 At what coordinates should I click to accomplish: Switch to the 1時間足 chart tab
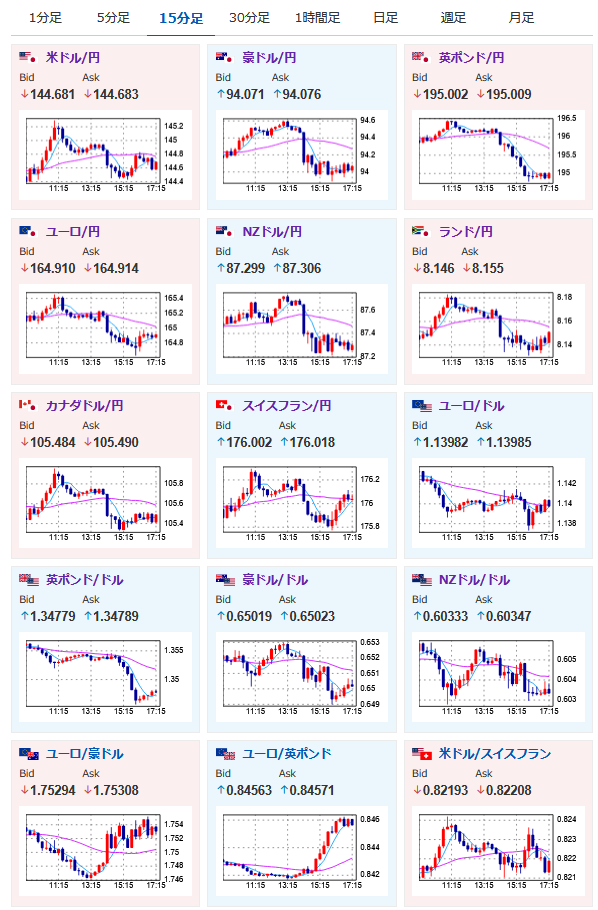317,17
